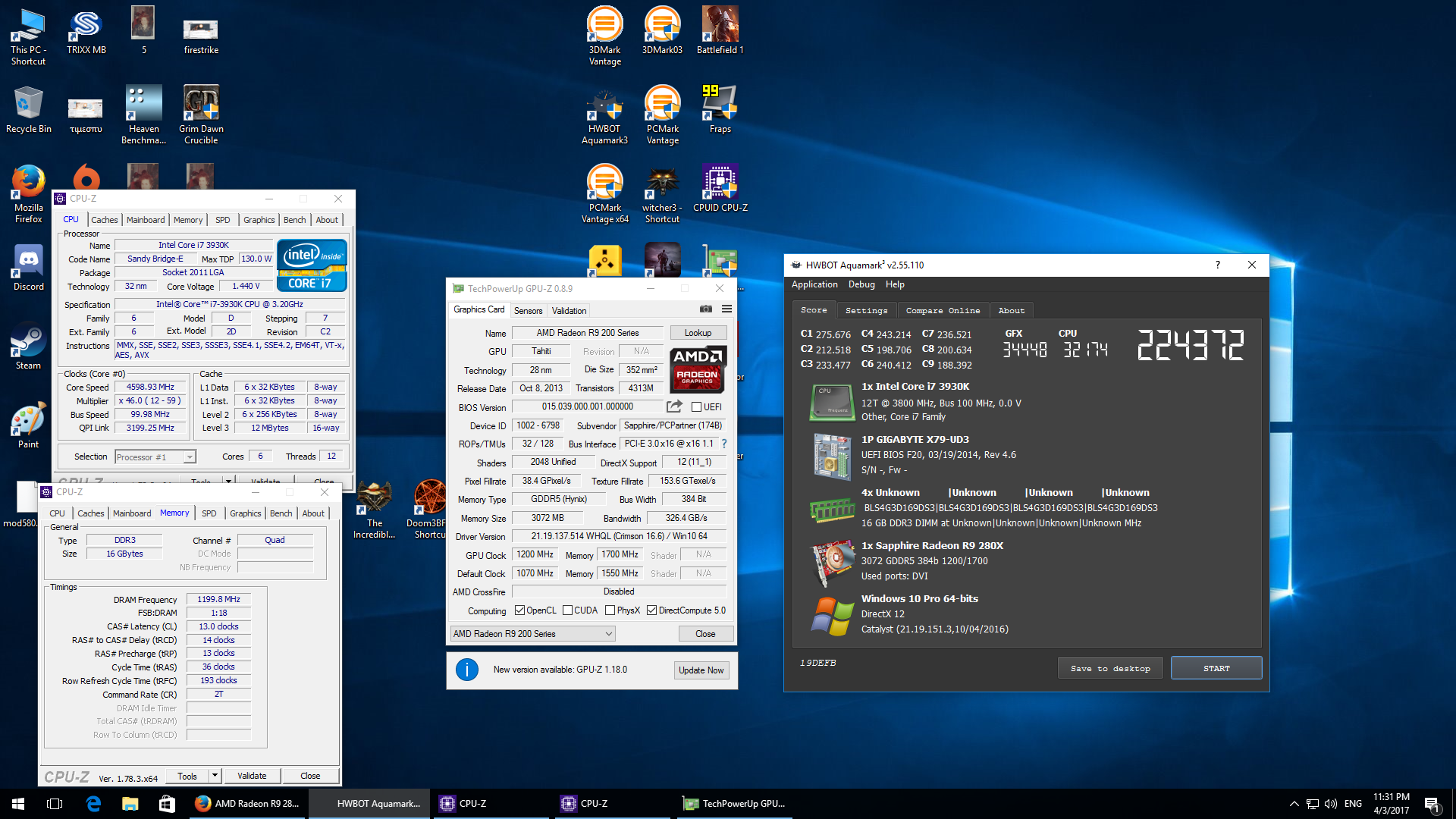Click START in HWBOT Aquamark

pos(1216,669)
